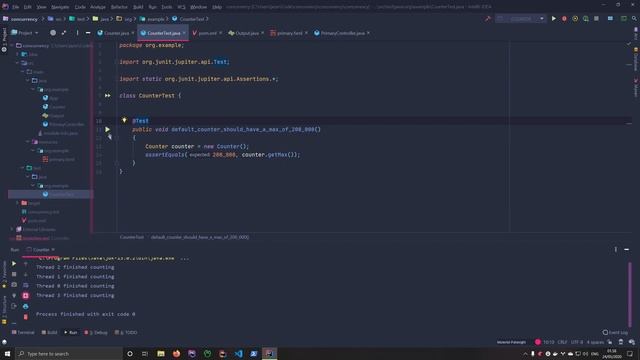This screenshot has height=360, width=640.
Task: Close the CounterTest.java tab
Action: pyautogui.click(x=184, y=33)
